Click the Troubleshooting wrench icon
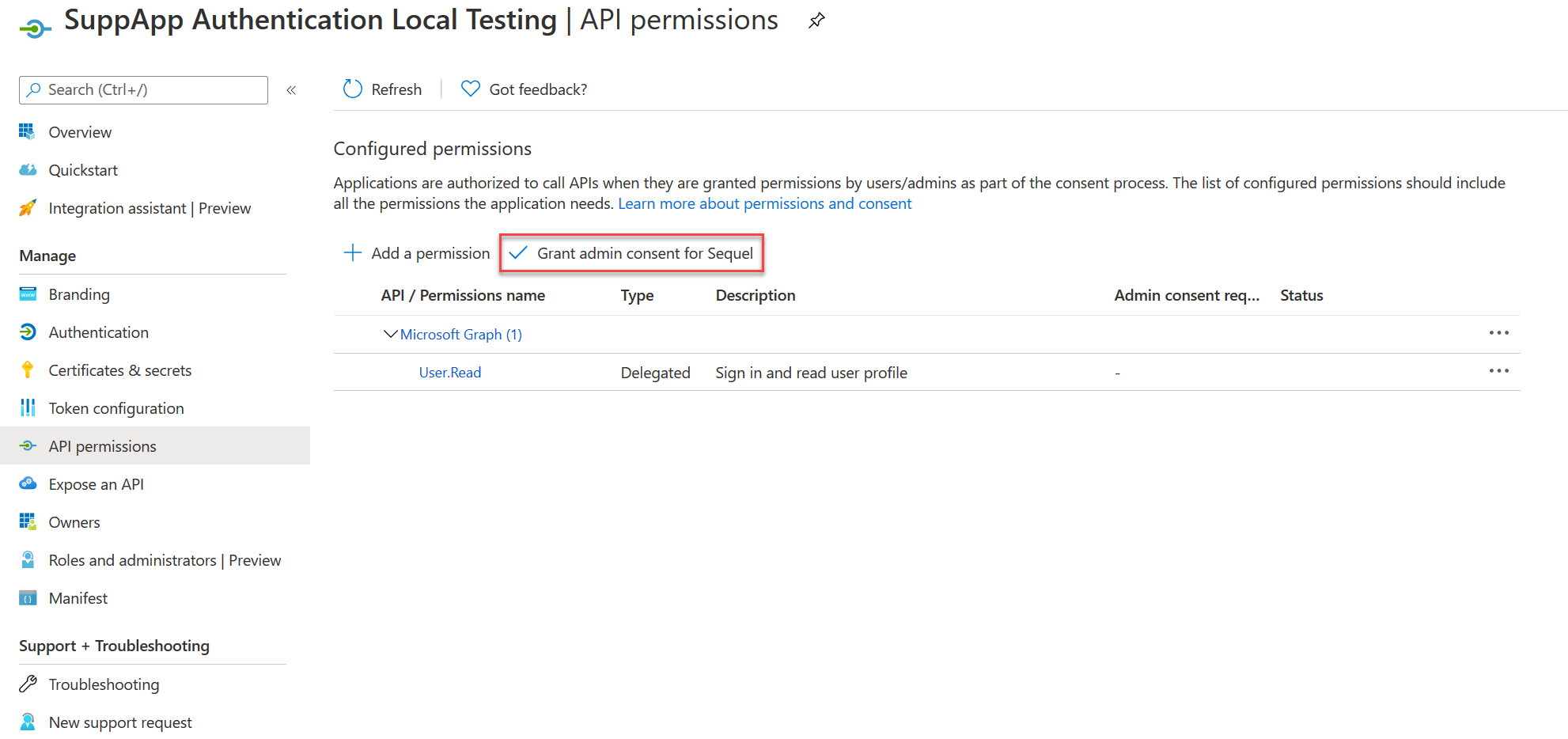This screenshot has width=1568, height=739. (x=28, y=684)
